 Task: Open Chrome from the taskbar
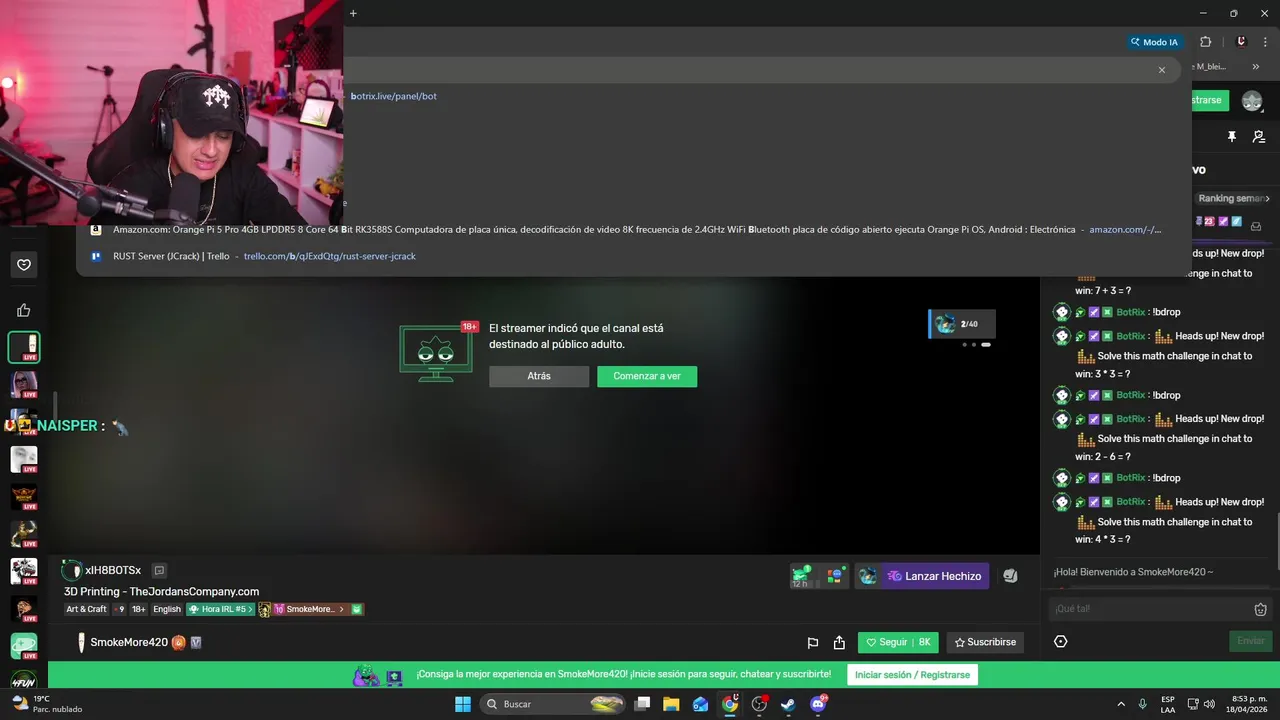coord(730,704)
